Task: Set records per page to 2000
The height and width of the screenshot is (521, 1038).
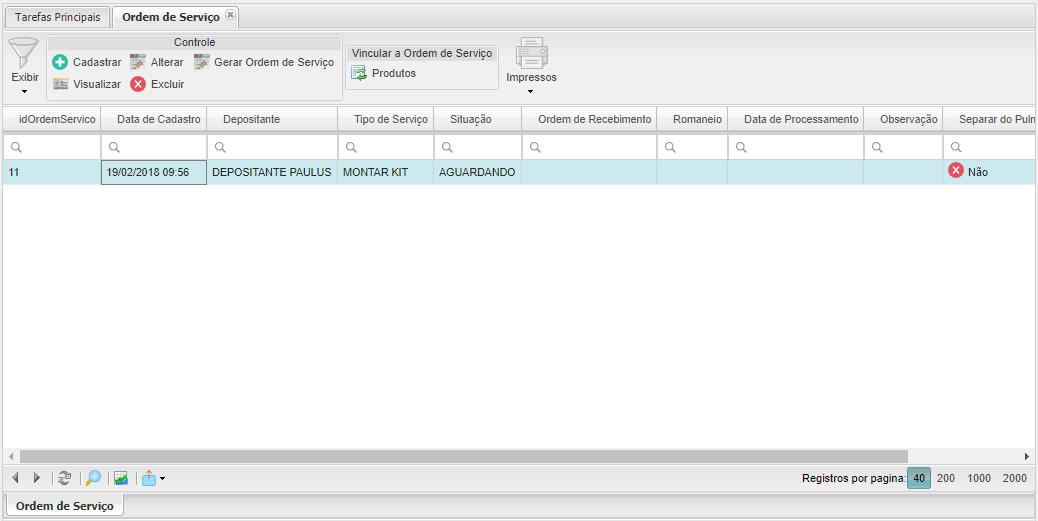Action: point(1015,478)
